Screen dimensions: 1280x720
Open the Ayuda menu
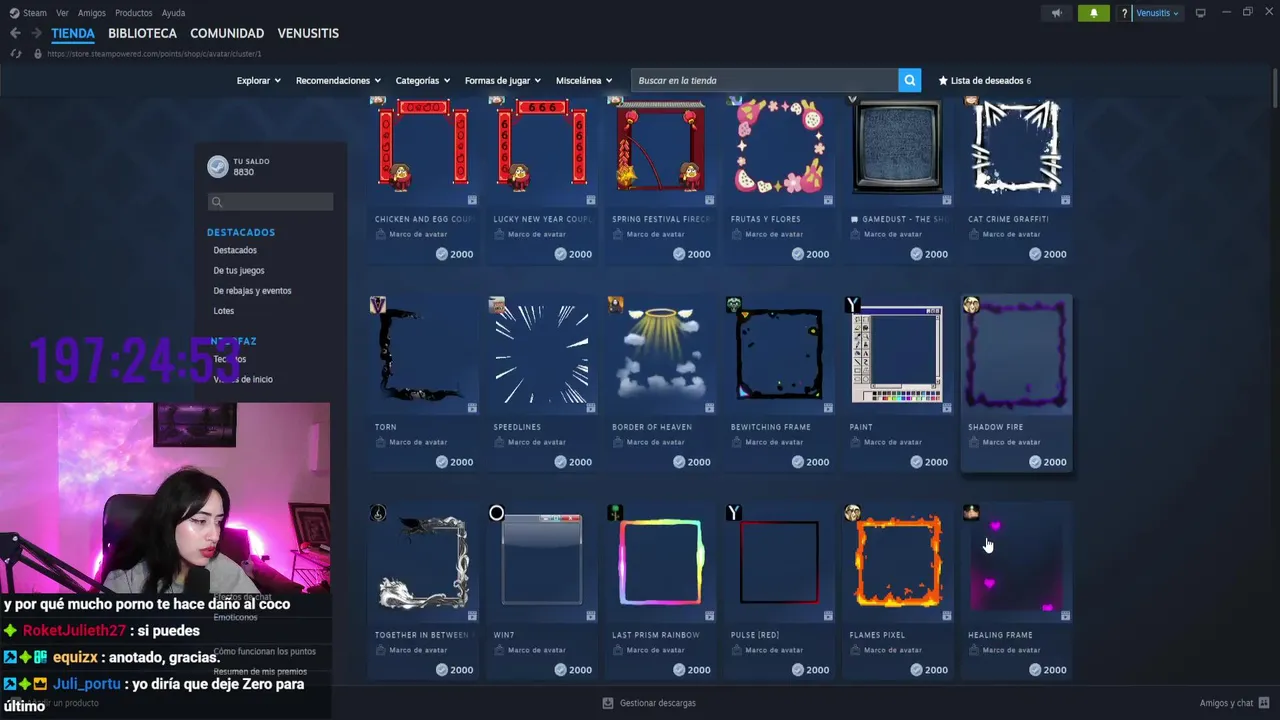(173, 13)
